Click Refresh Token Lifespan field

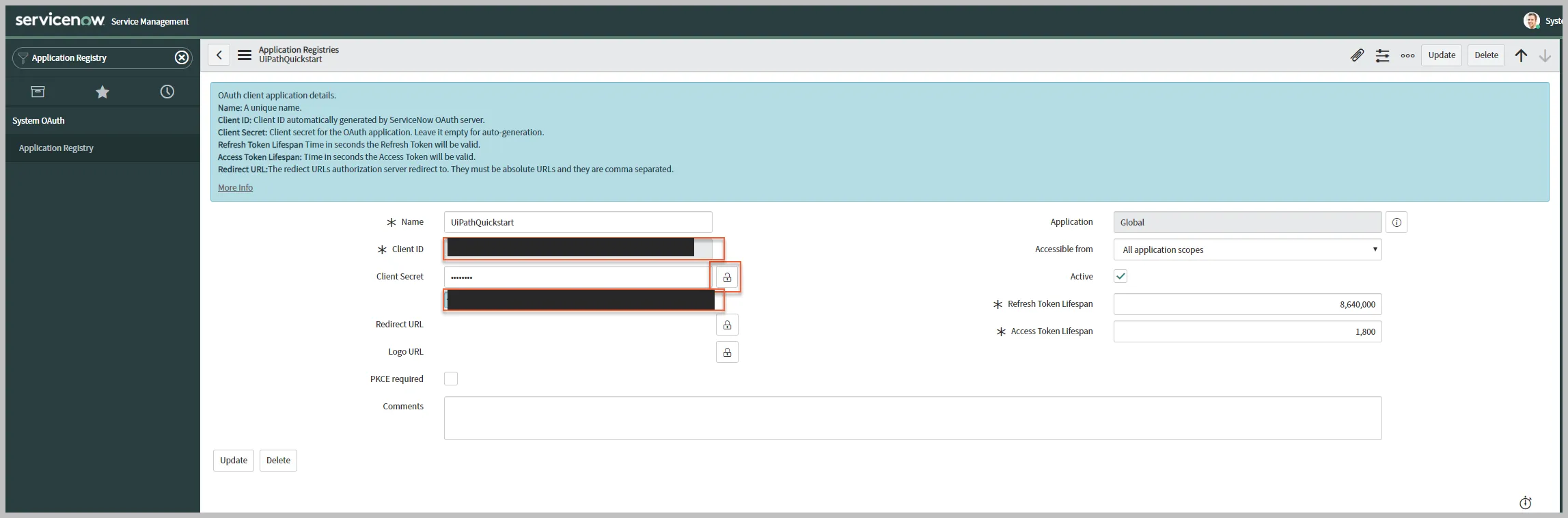pyautogui.click(x=1248, y=304)
